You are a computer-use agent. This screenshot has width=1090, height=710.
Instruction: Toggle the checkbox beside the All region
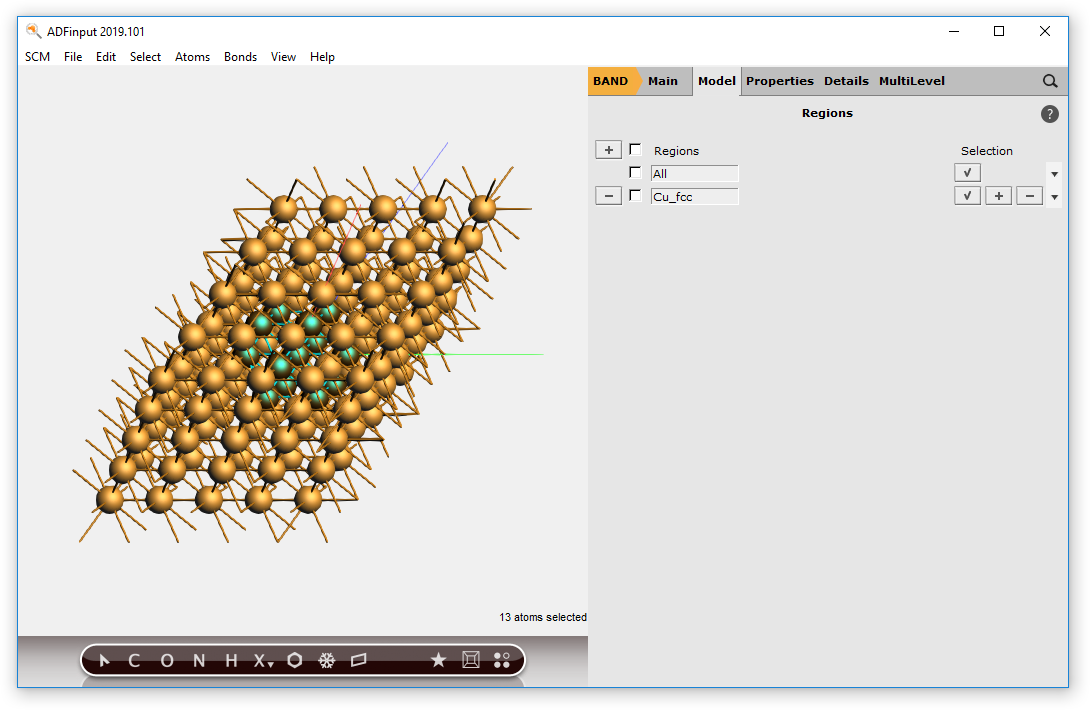point(635,172)
